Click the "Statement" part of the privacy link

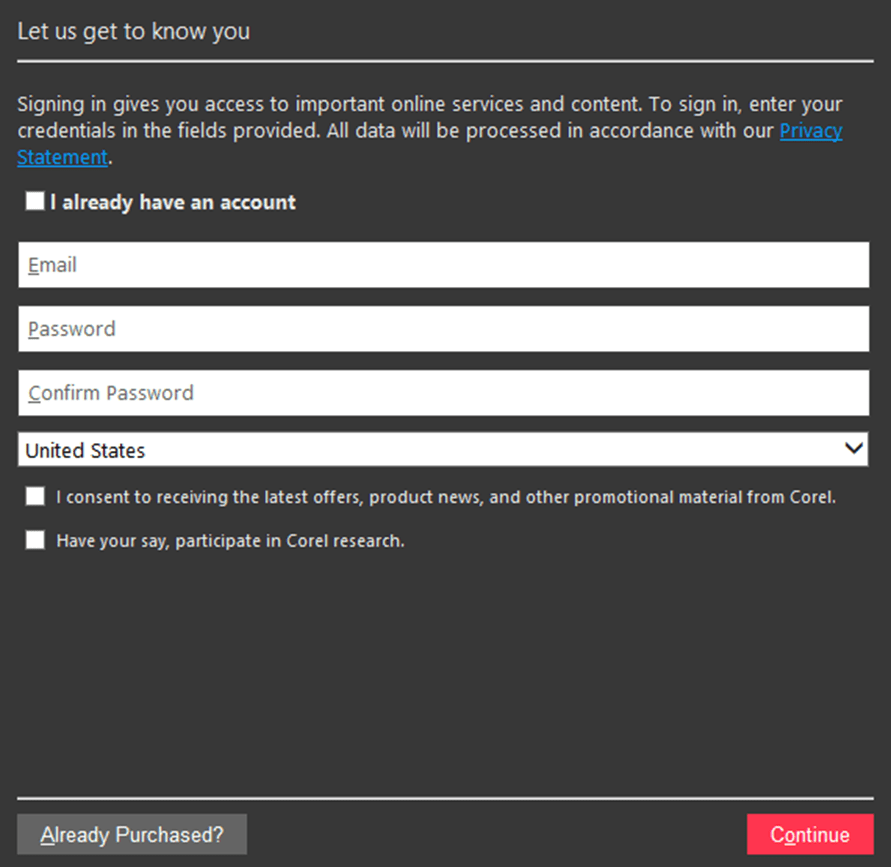point(62,157)
